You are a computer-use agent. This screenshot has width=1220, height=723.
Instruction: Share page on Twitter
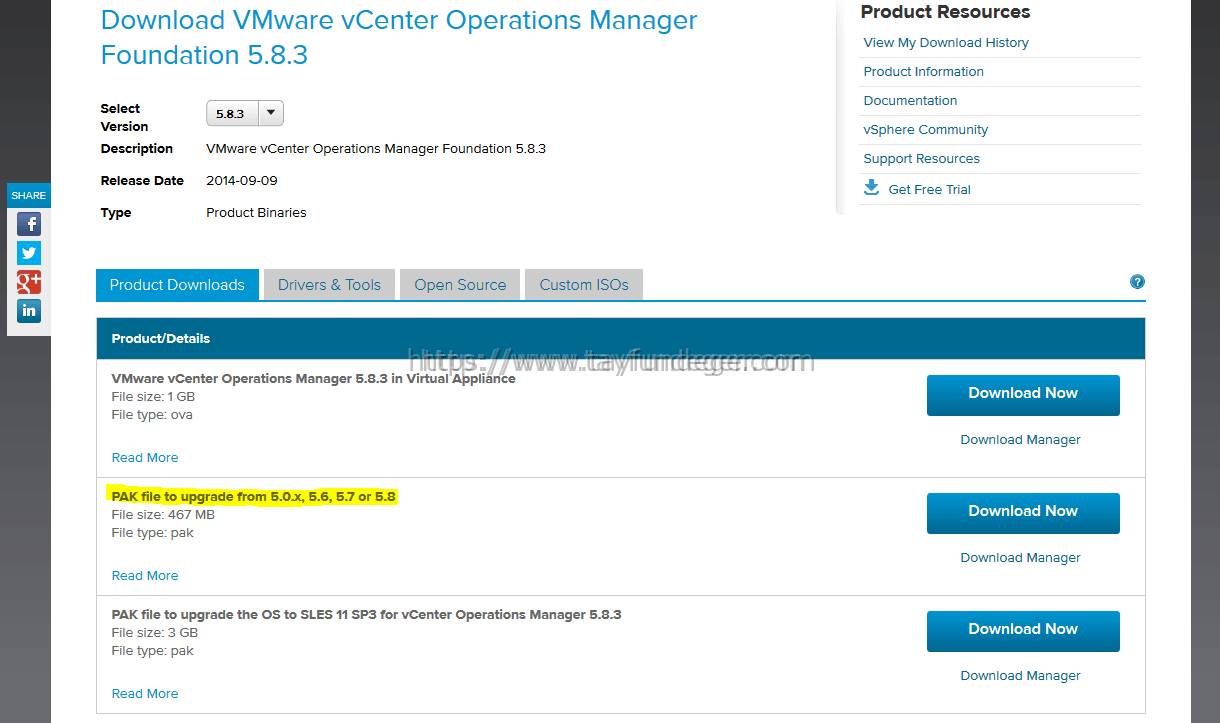[x=29, y=253]
